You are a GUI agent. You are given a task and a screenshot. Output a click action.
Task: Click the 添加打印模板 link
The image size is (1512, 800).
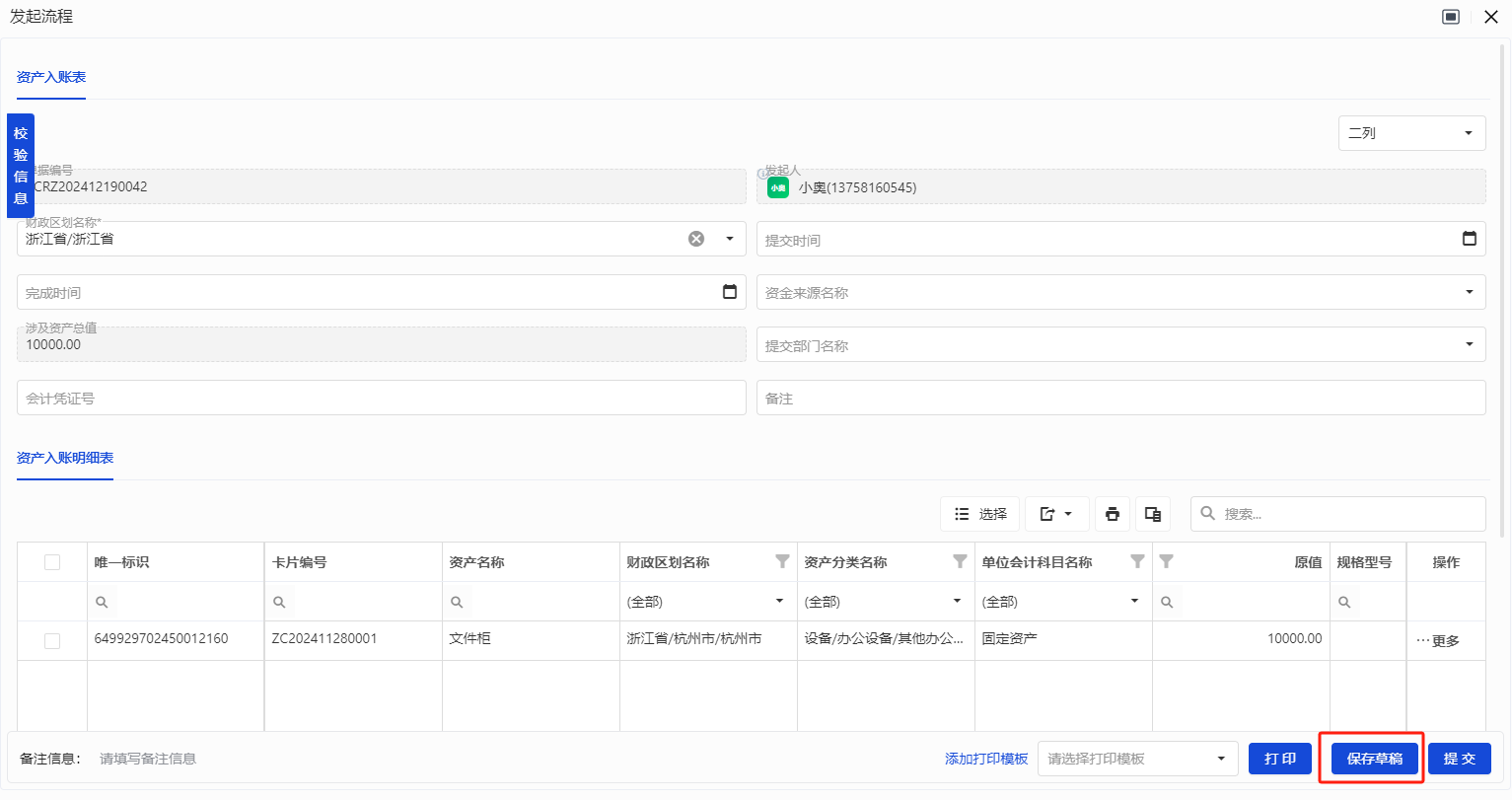point(986,759)
